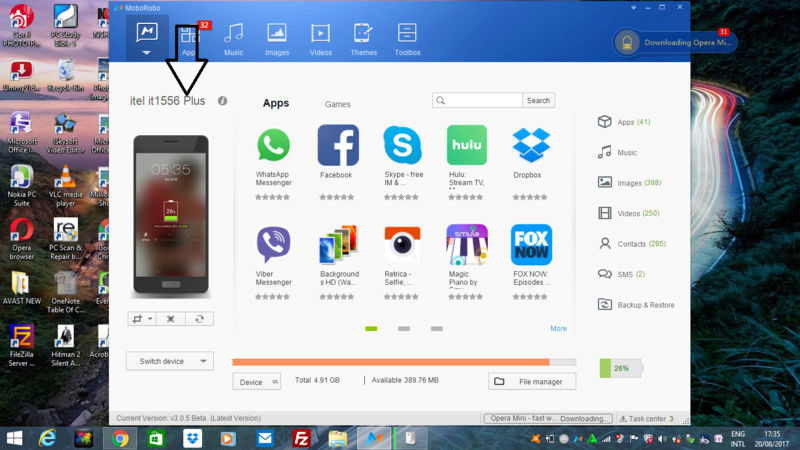Open Google Chrome from taskbar
800x450 pixels.
(x=120, y=438)
